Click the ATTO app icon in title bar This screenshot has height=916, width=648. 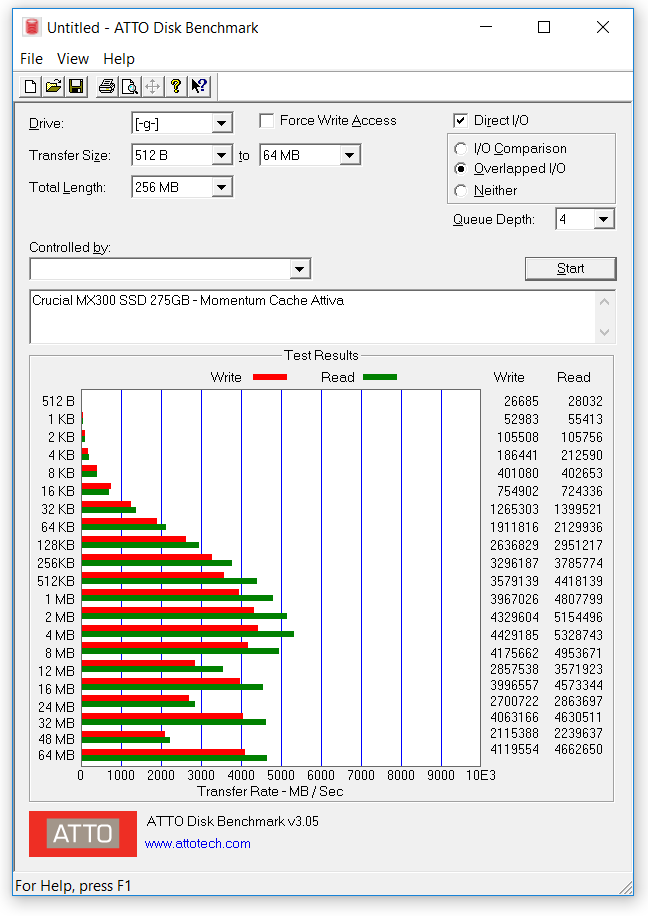(x=32, y=27)
